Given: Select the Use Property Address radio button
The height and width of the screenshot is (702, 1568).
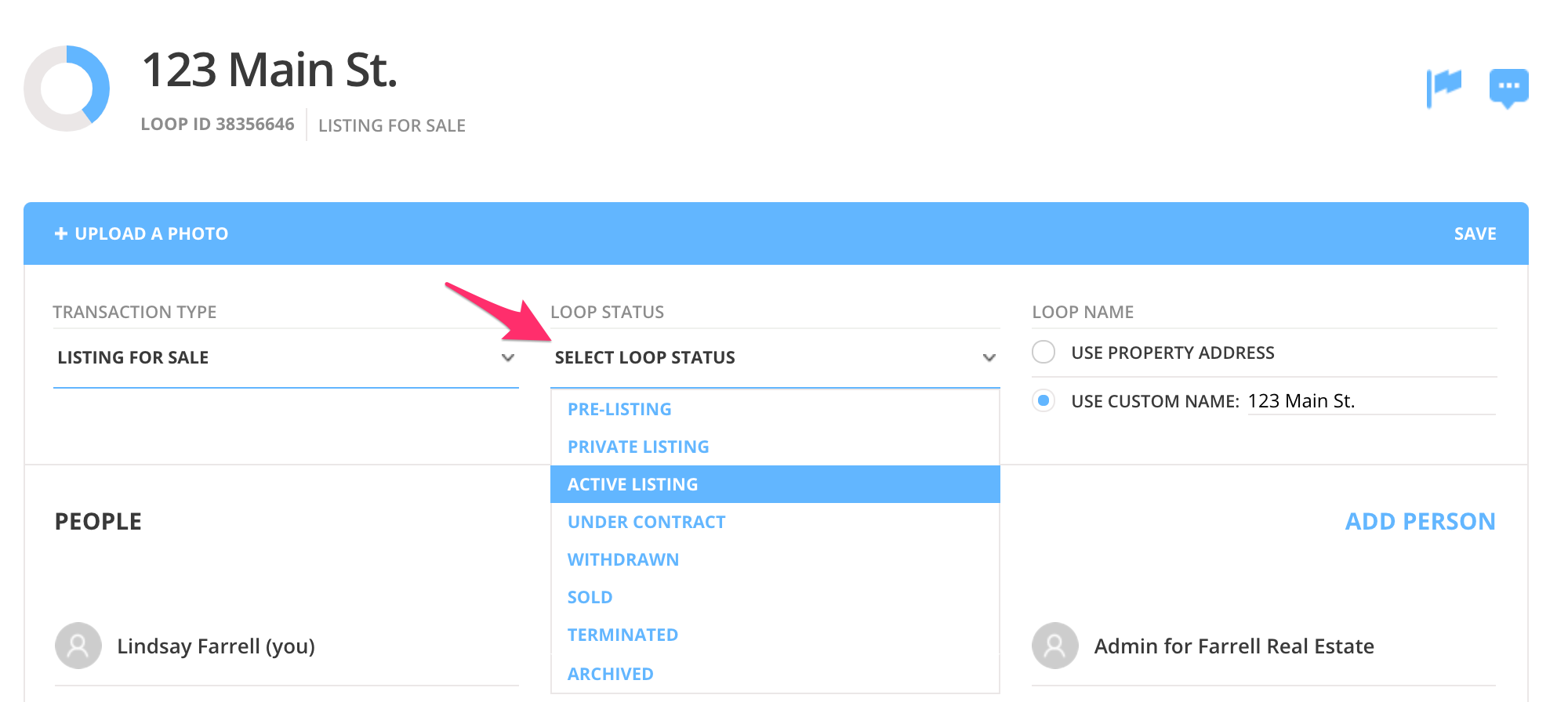Looking at the screenshot, I should (x=1044, y=353).
